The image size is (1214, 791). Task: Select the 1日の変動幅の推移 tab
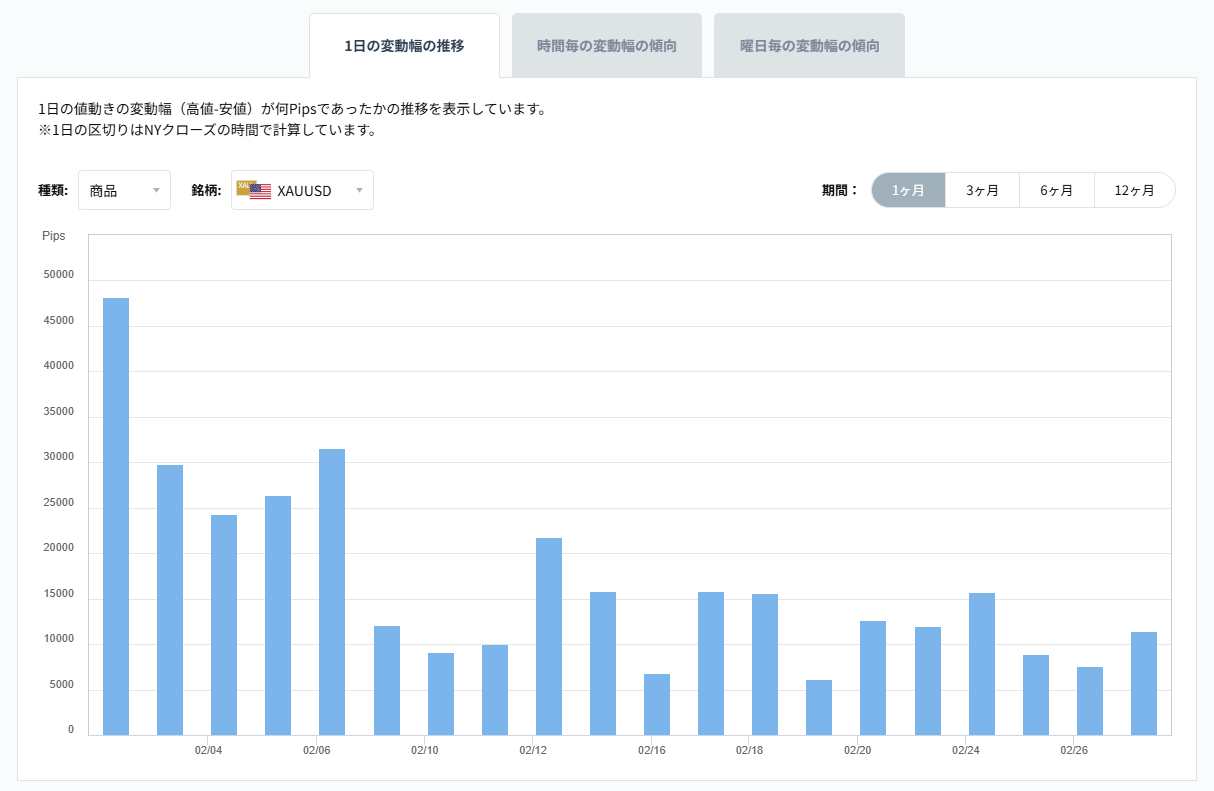tap(404, 44)
